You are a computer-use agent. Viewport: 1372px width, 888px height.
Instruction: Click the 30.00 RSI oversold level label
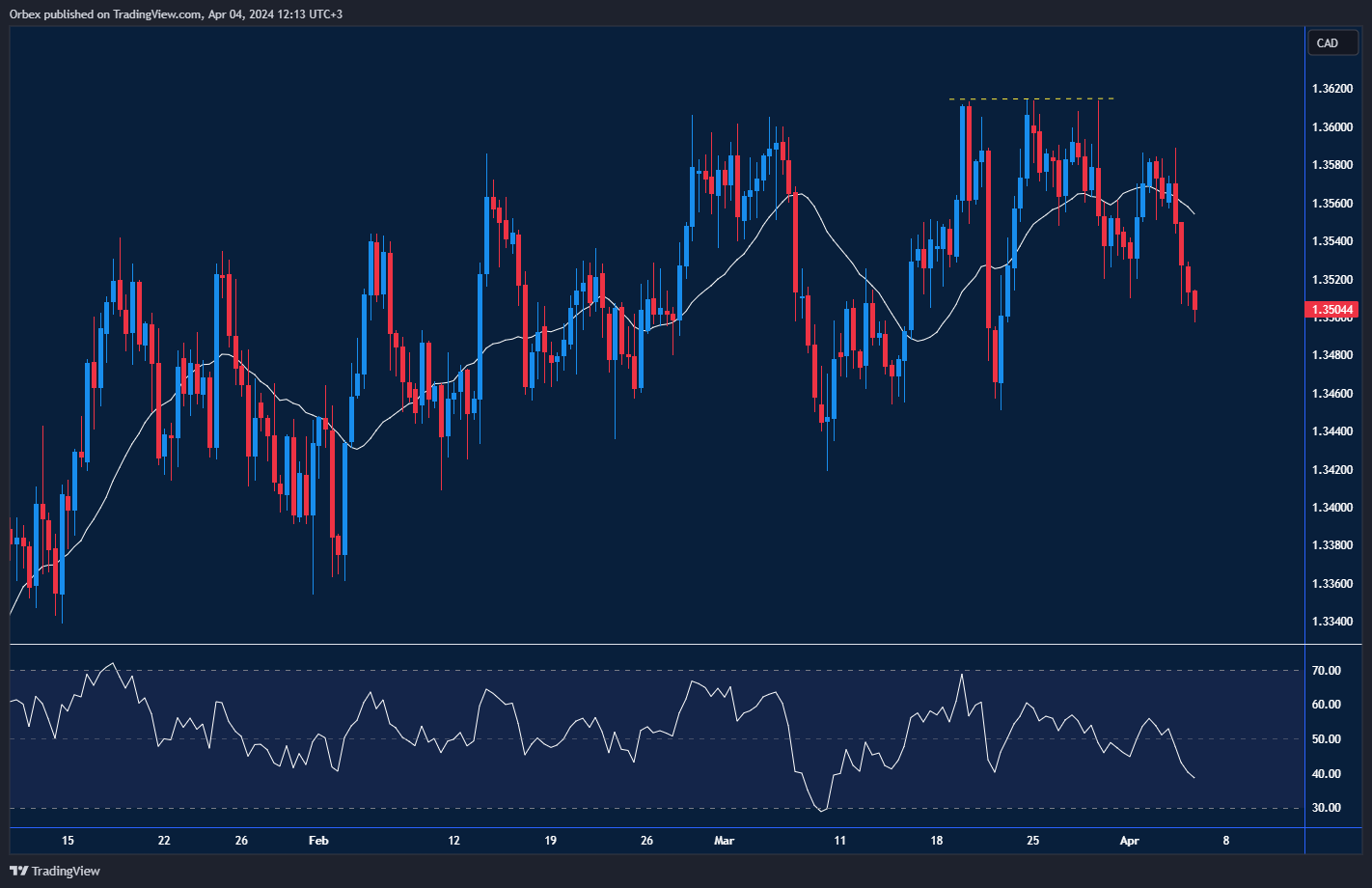pos(1327,808)
